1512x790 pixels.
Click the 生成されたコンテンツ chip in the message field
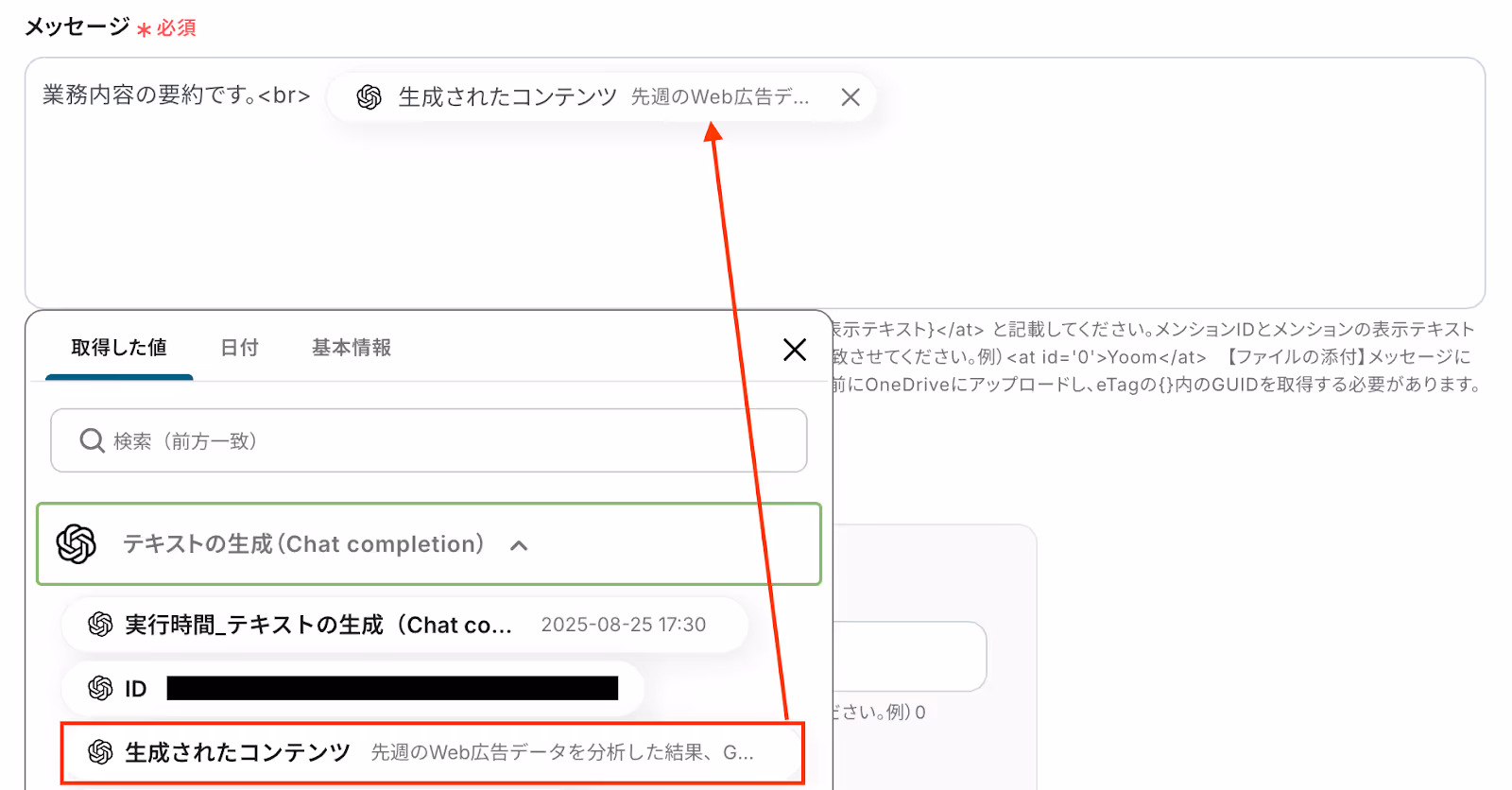click(x=601, y=97)
